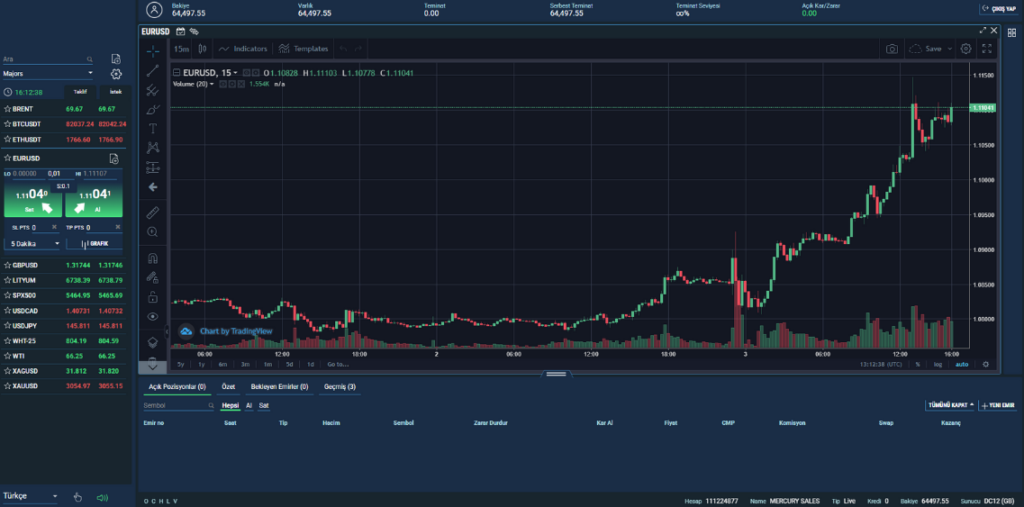Pick the ruler measure tool
This screenshot has height=507, width=1024.
pyautogui.click(x=152, y=212)
